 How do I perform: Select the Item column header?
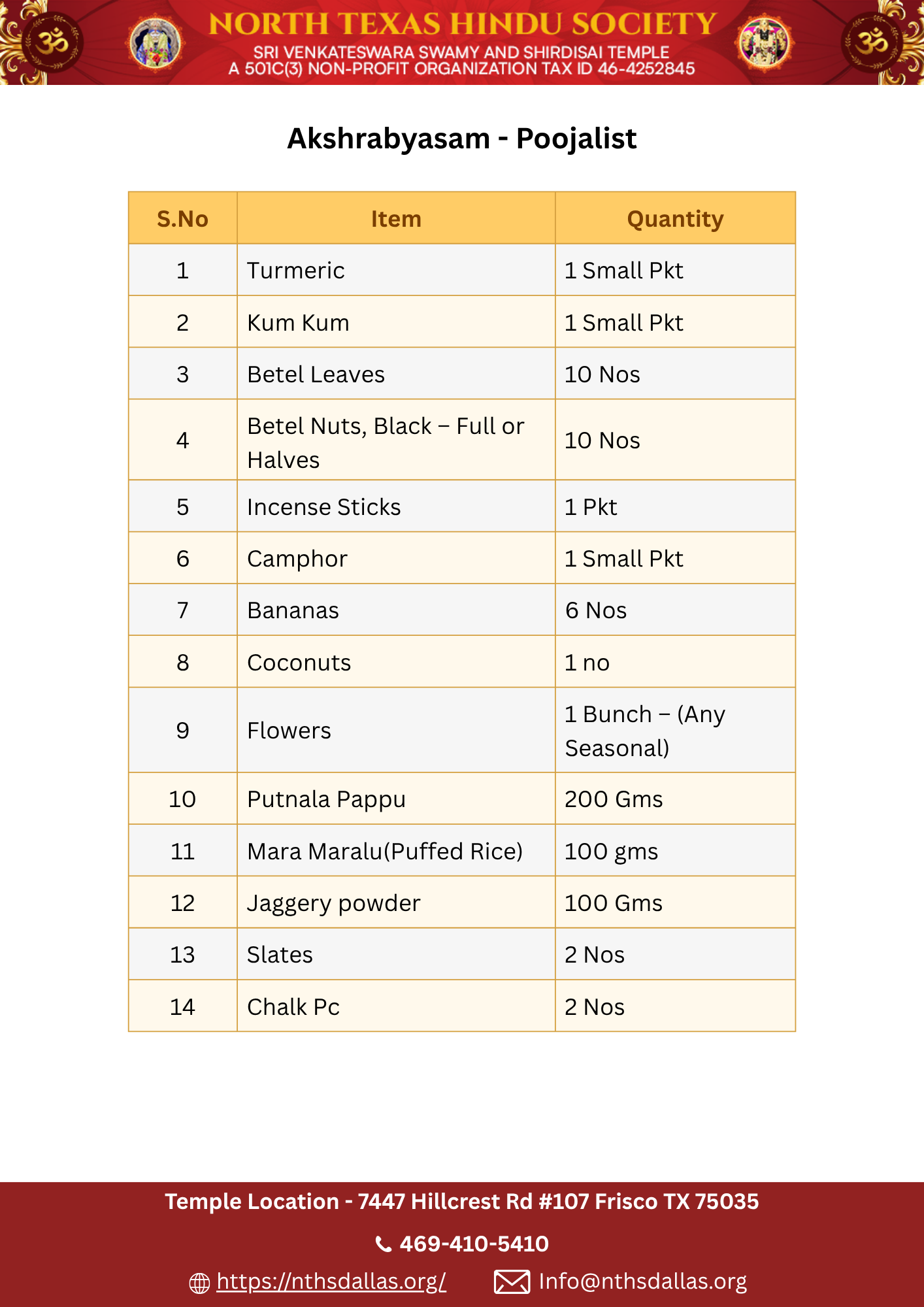[396, 219]
